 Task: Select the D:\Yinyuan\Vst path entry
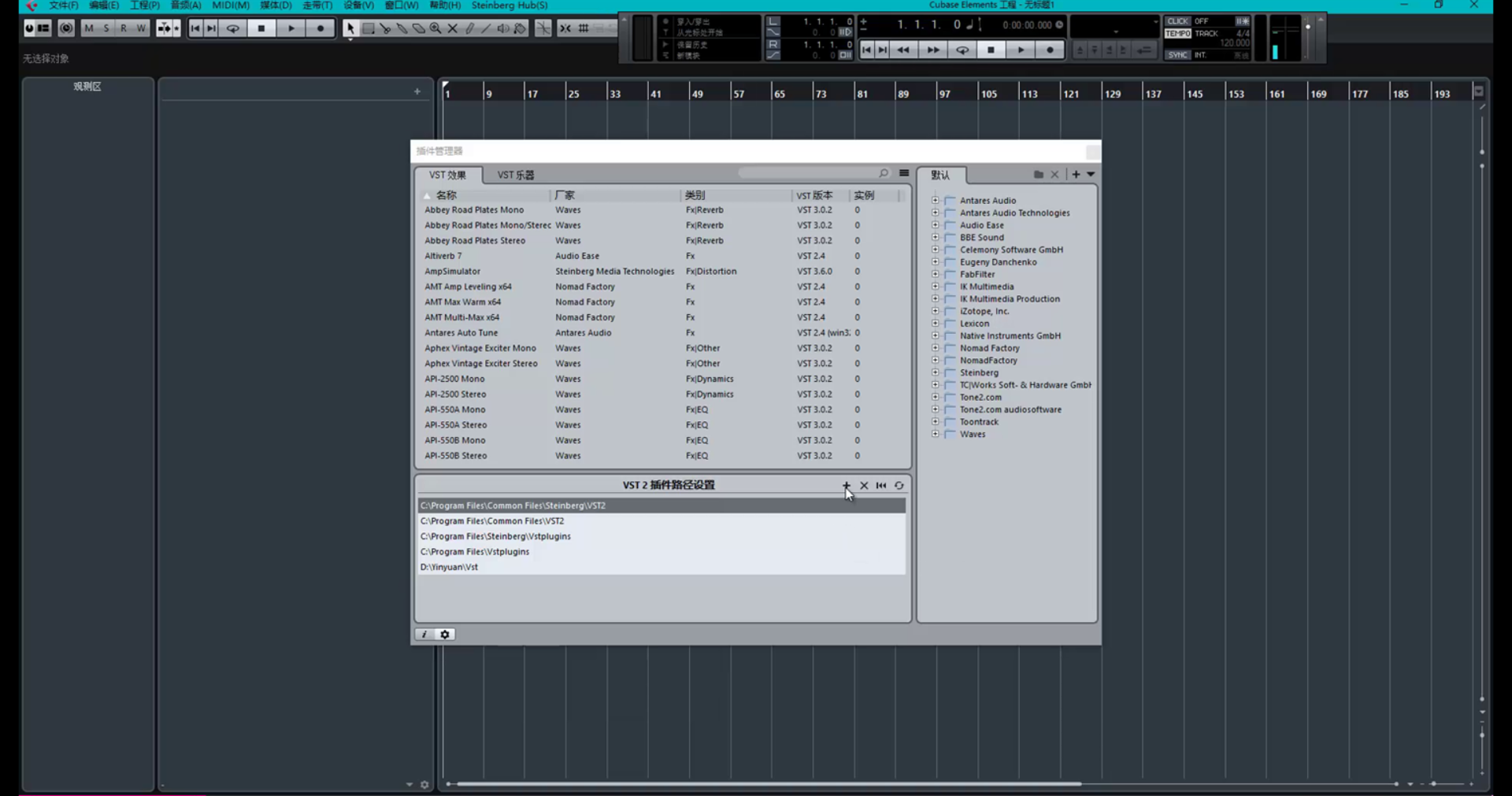[x=661, y=567]
